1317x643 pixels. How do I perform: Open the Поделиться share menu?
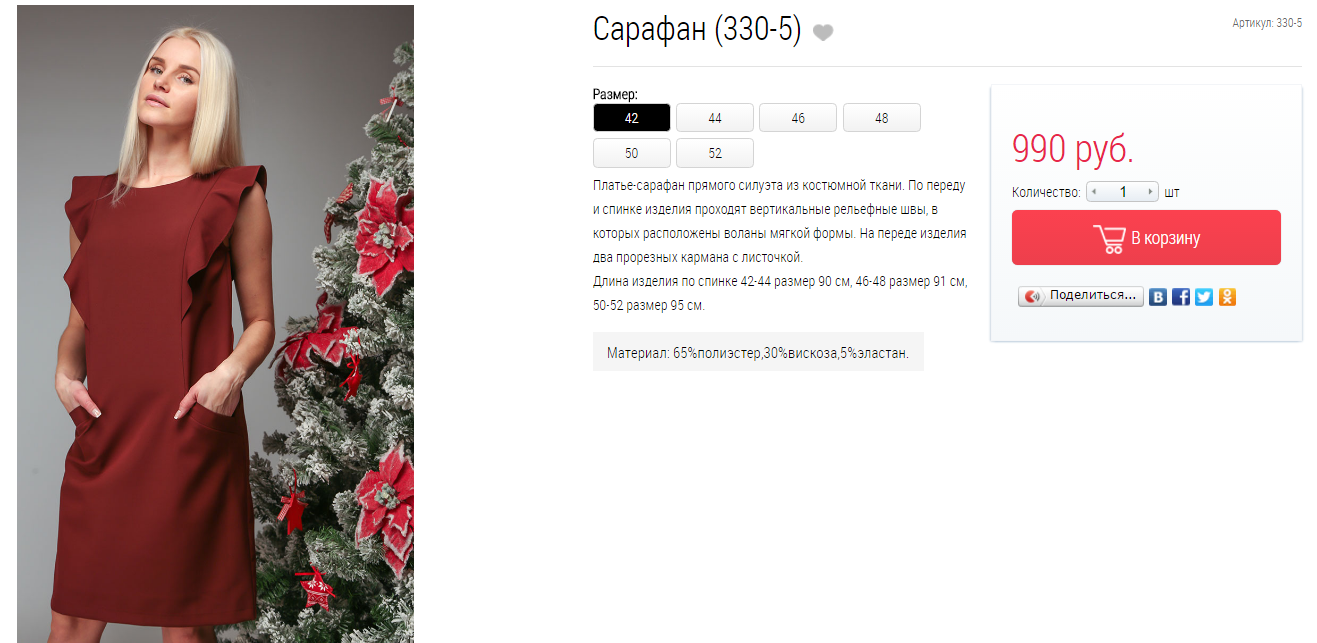click(x=1081, y=296)
